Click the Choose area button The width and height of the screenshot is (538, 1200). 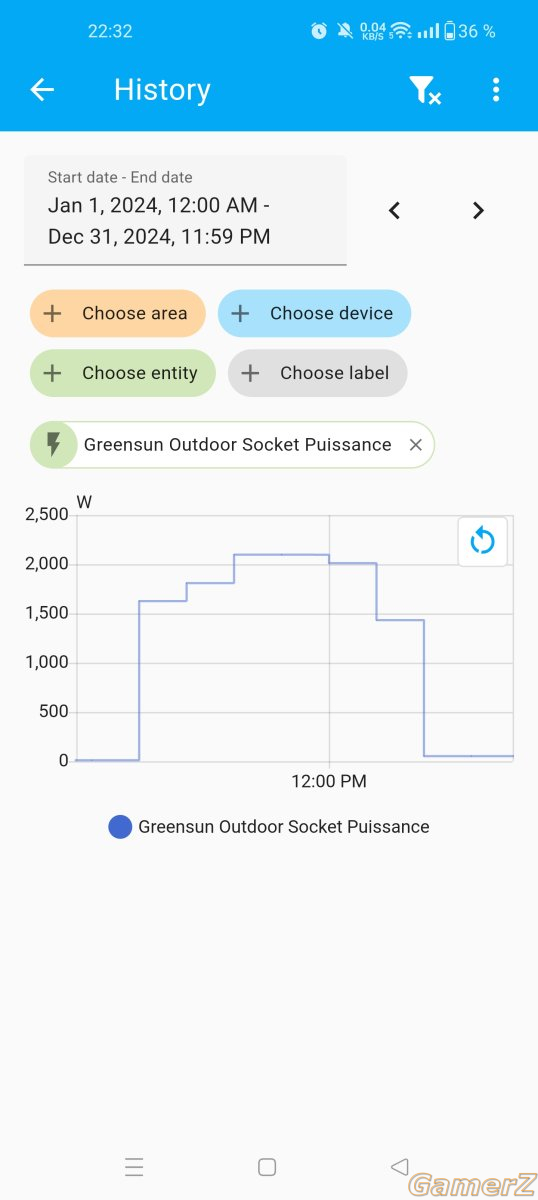[x=117, y=313]
